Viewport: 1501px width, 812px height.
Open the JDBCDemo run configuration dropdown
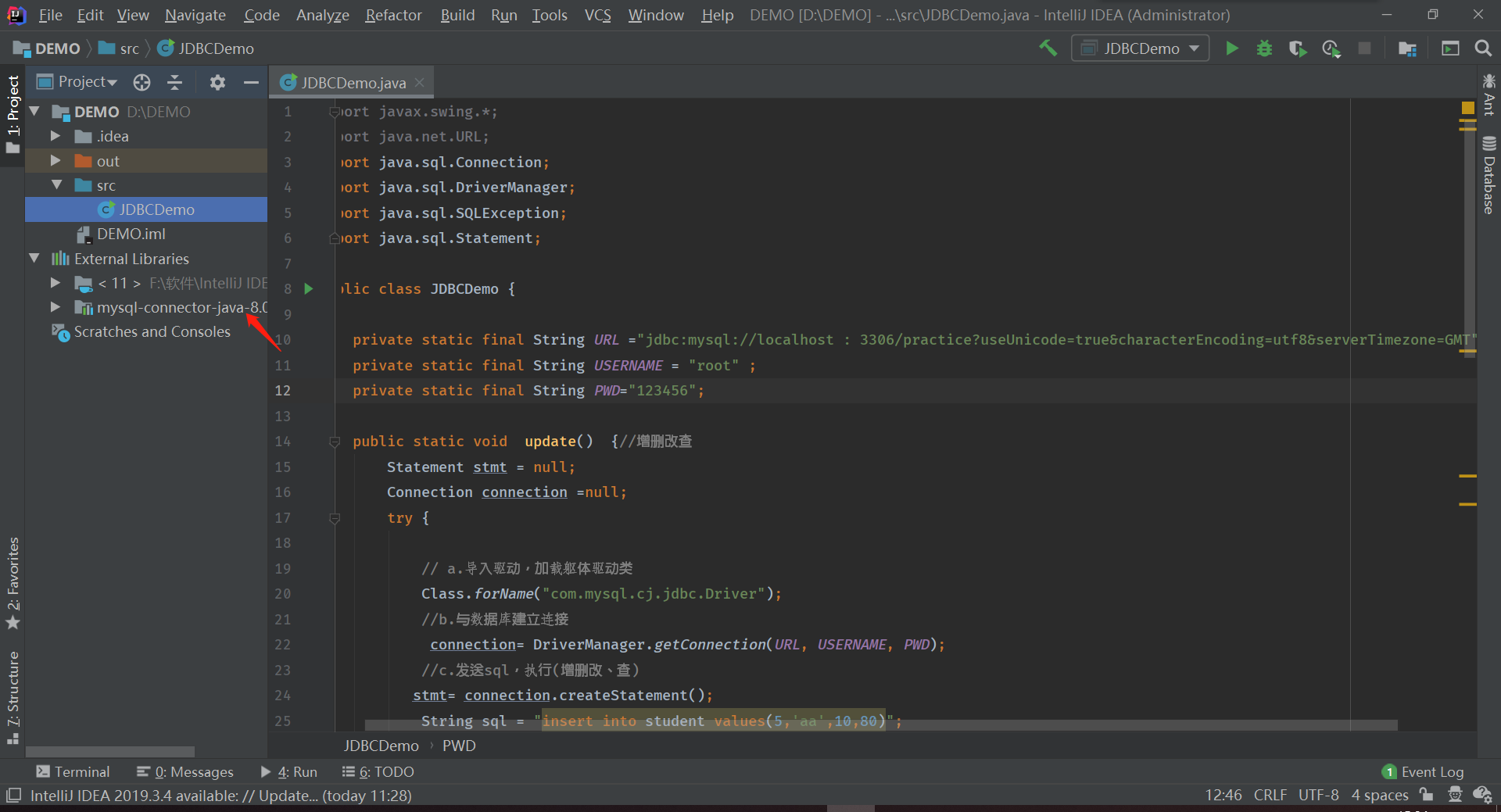(1140, 48)
